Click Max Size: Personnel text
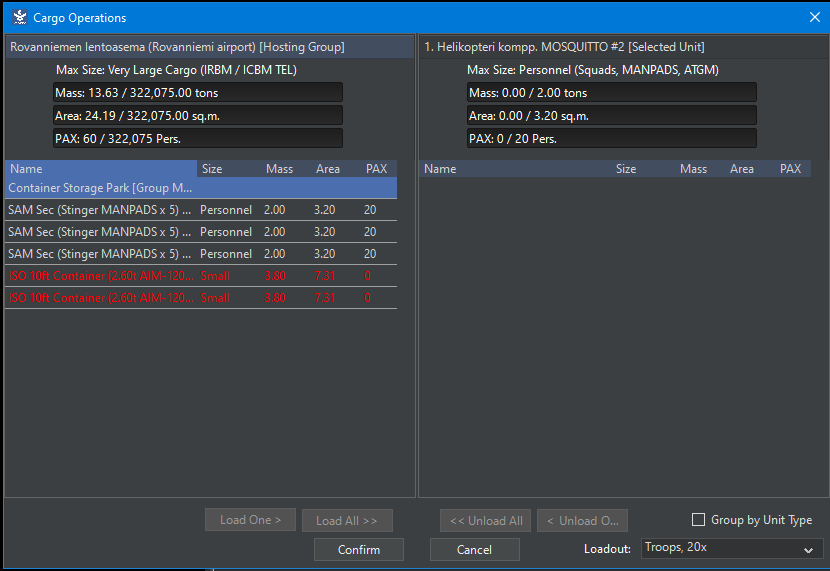The width and height of the screenshot is (830, 571). 593,70
